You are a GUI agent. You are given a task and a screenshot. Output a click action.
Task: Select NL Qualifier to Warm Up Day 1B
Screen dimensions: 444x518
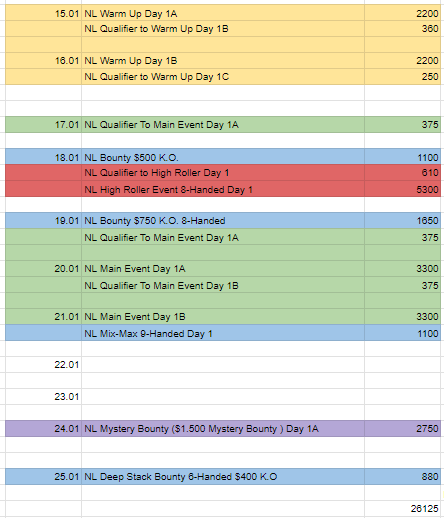click(x=223, y=29)
